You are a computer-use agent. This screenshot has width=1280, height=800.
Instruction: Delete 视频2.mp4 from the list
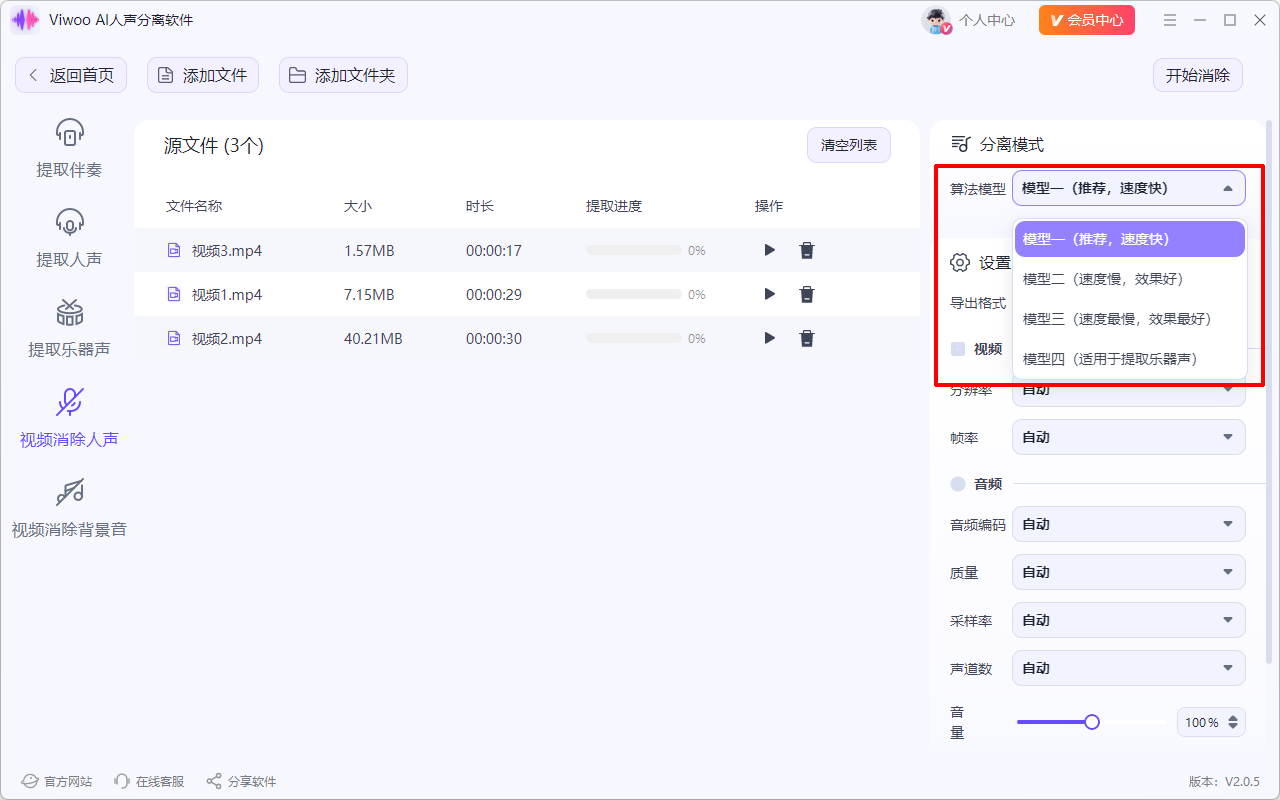tap(807, 338)
